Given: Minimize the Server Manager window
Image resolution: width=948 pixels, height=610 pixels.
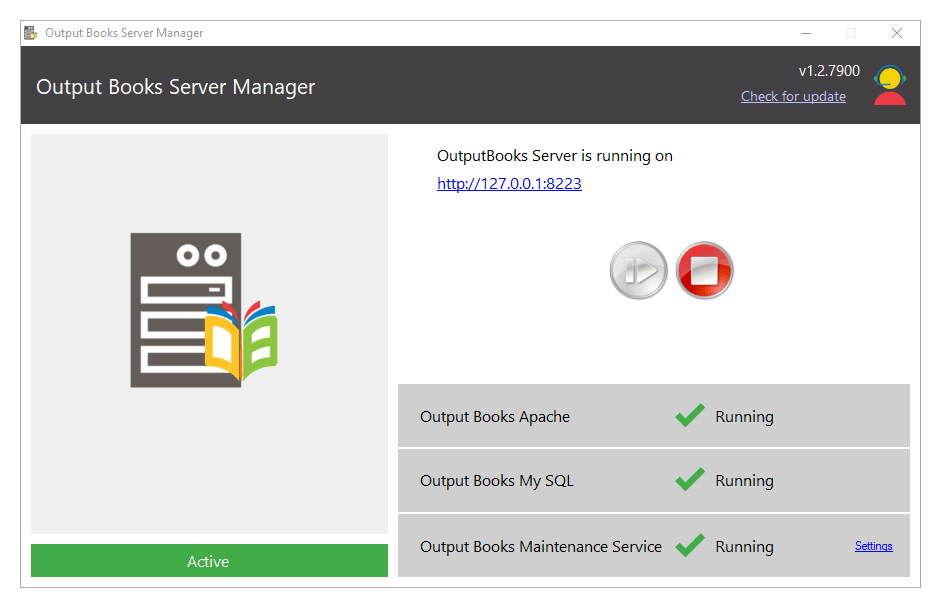Looking at the screenshot, I should point(806,33).
